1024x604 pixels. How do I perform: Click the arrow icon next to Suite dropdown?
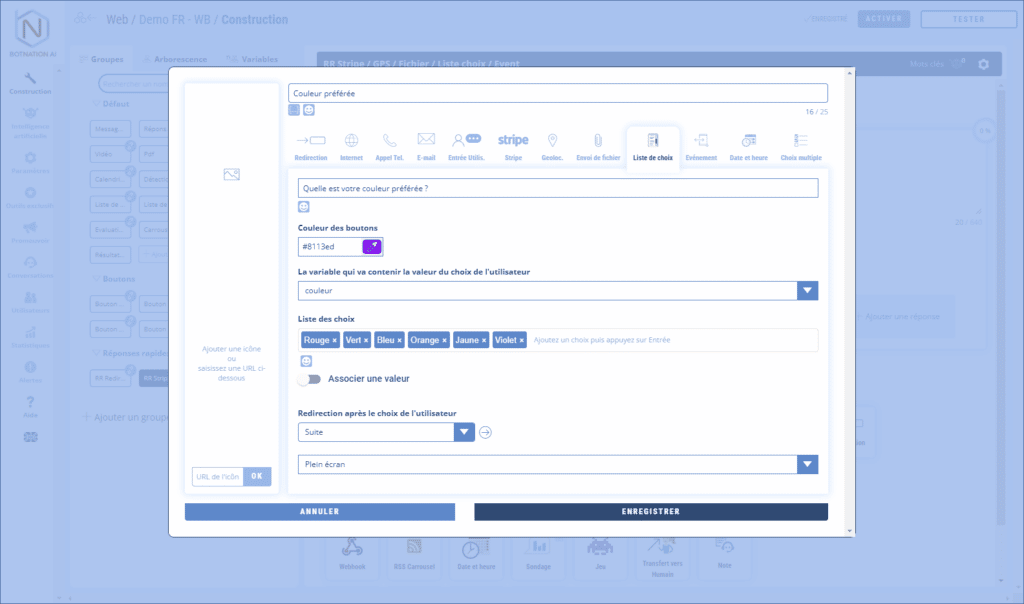(486, 432)
